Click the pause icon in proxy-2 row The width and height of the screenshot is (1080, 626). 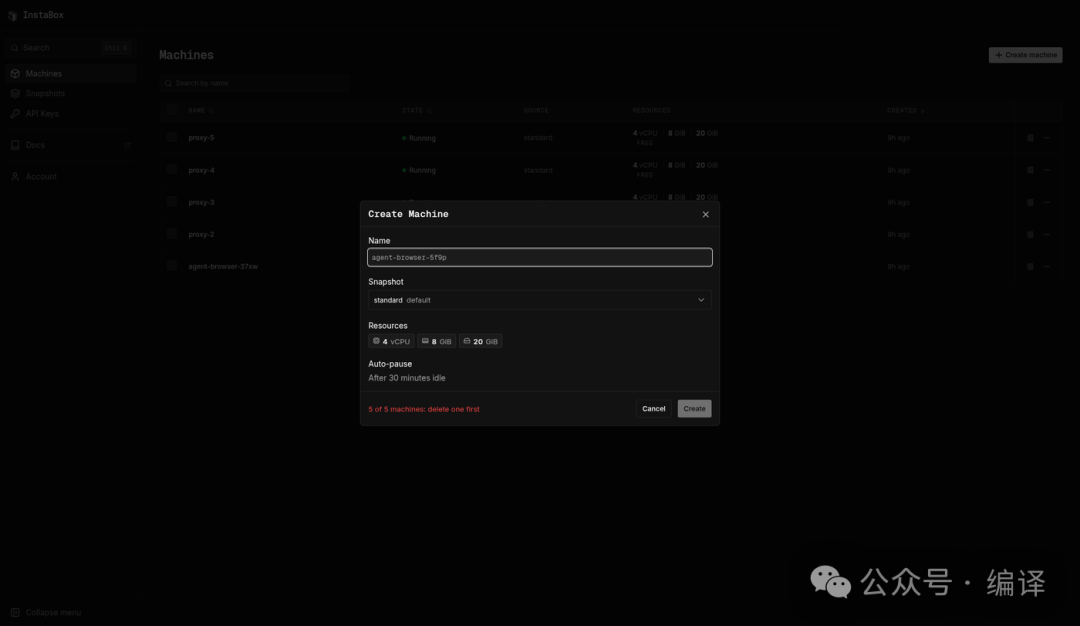pos(1030,234)
